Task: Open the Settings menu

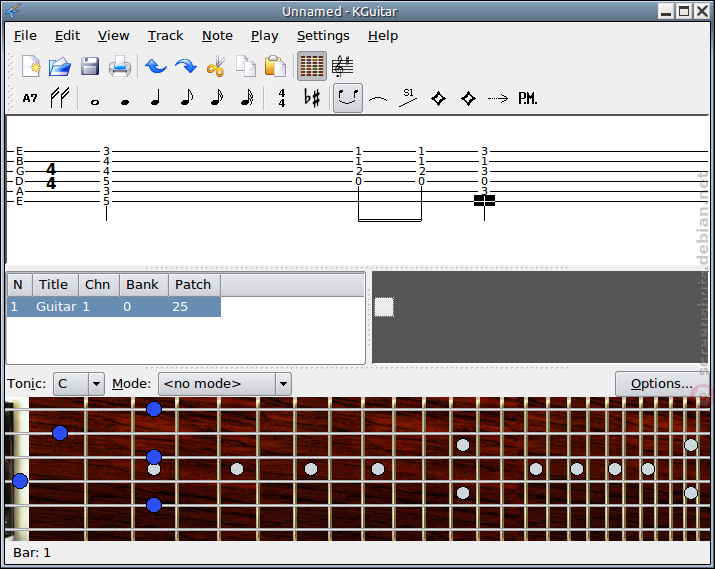Action: click(x=323, y=36)
